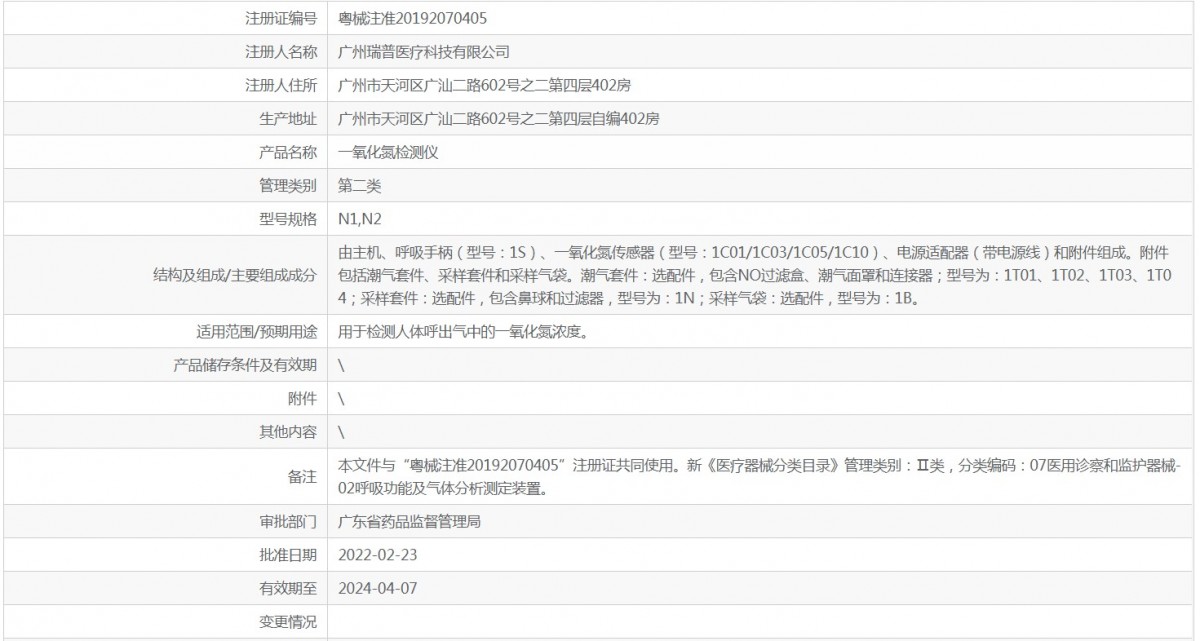The image size is (1200, 641).
Task: Click the 注册人住所 label
Action: coord(281,85)
